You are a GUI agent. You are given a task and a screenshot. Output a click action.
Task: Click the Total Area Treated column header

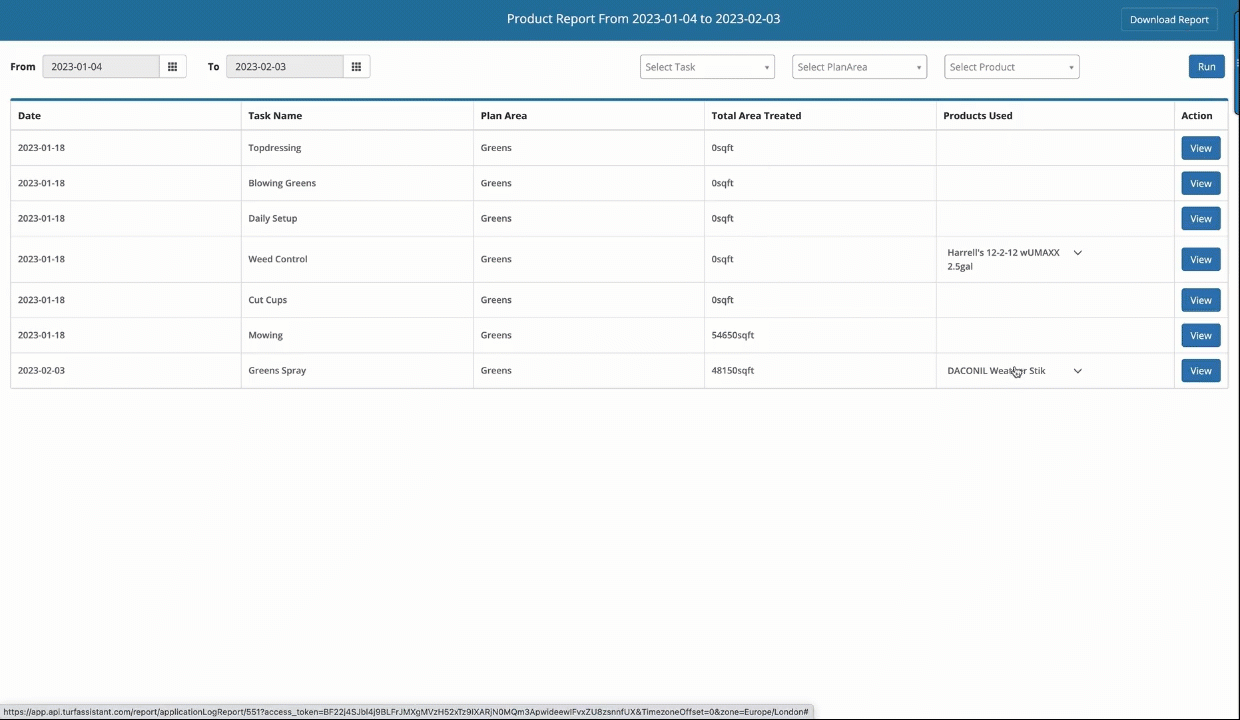coord(756,115)
